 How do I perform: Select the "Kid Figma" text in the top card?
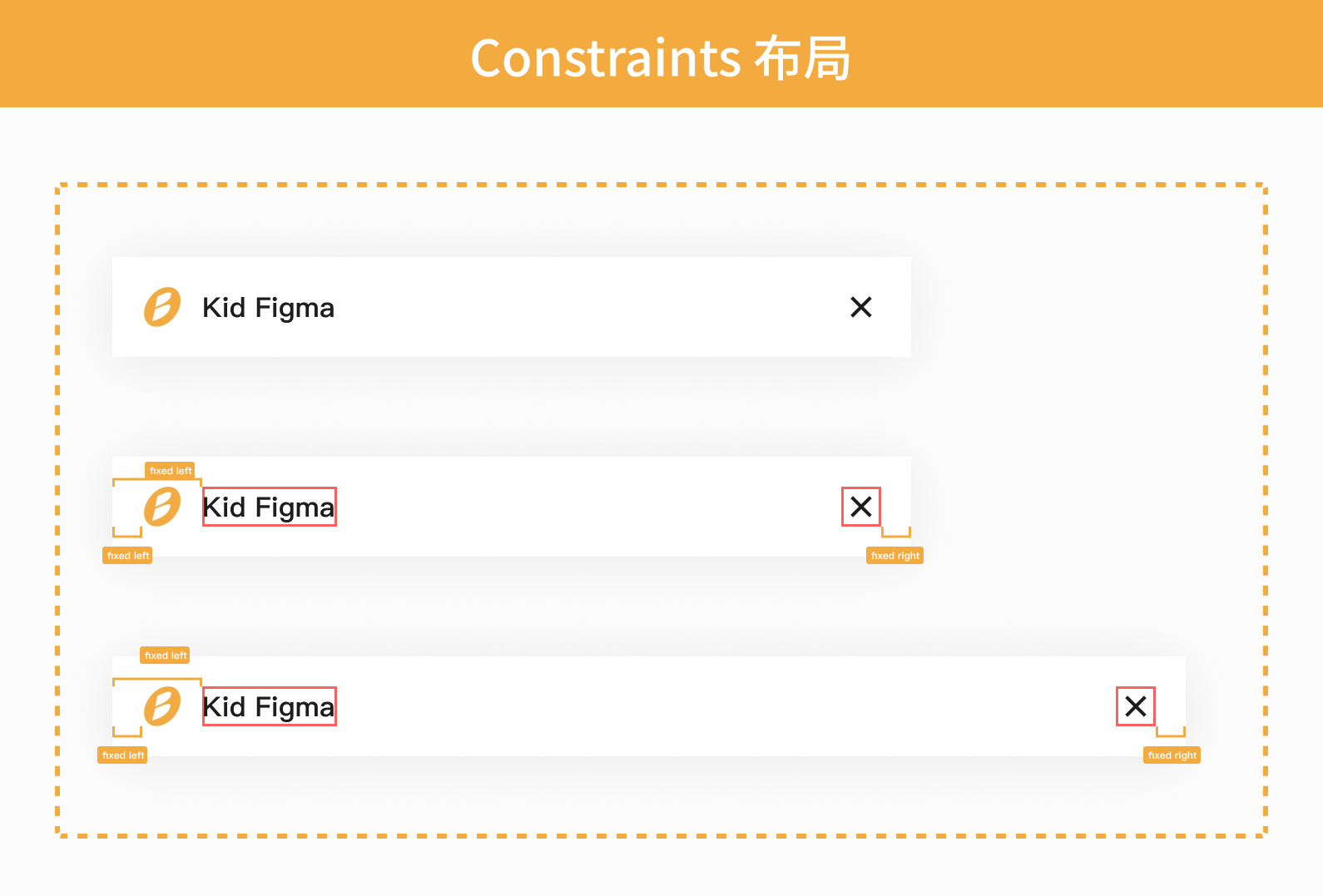[268, 308]
